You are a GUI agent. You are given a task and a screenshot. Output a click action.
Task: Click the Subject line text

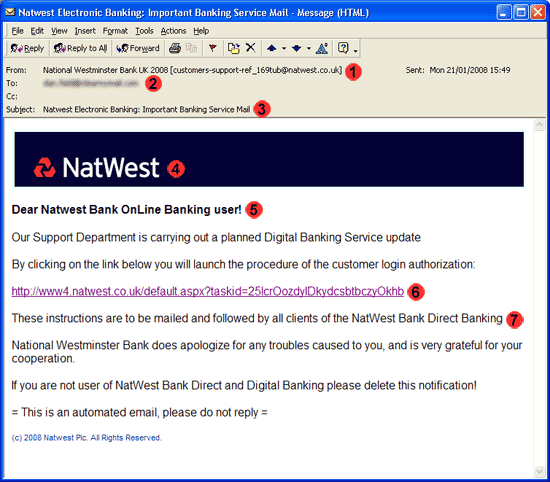click(x=146, y=109)
